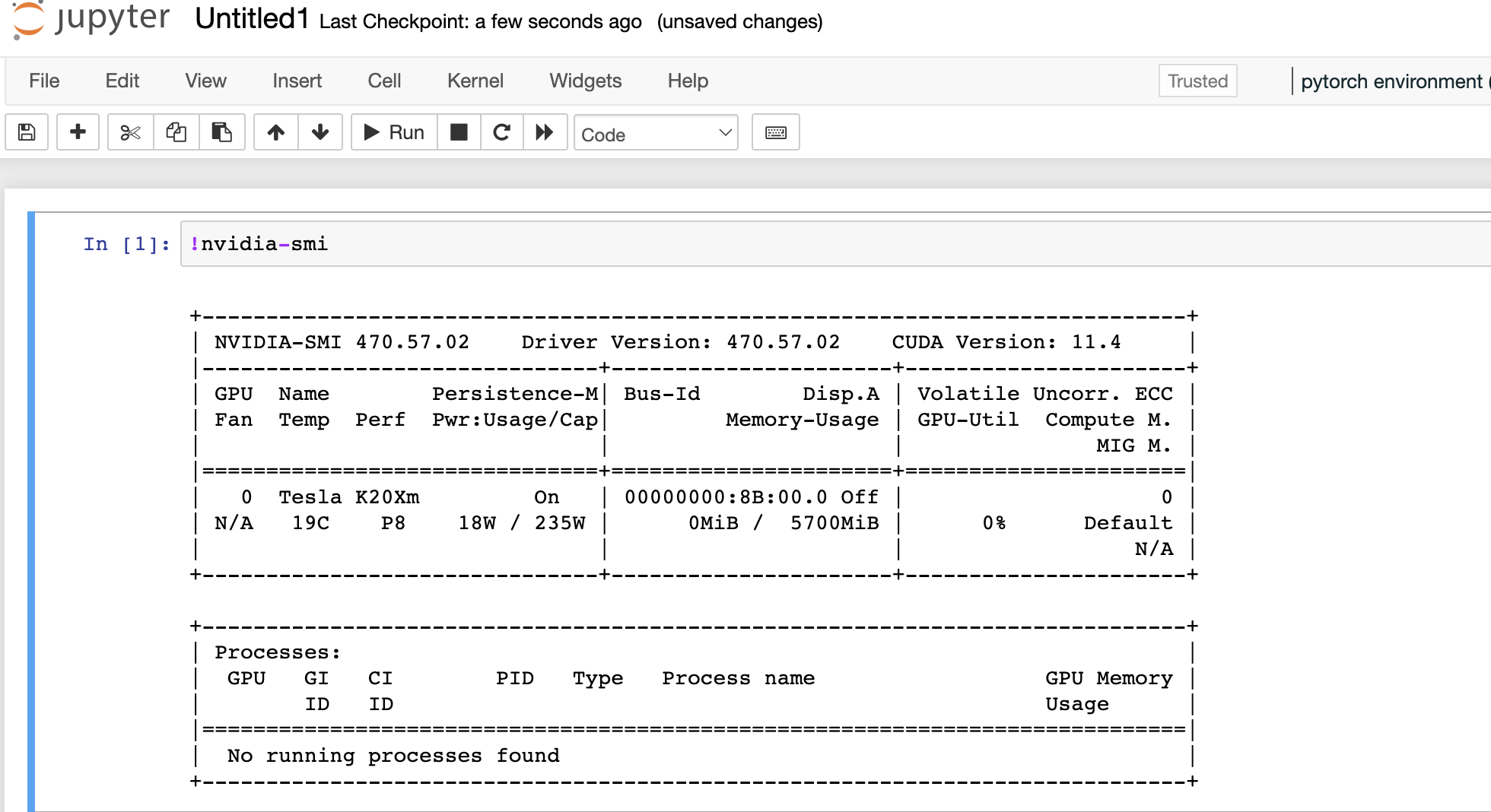The image size is (1491, 812).
Task: Open the command palette keyboard icon
Action: (776, 132)
